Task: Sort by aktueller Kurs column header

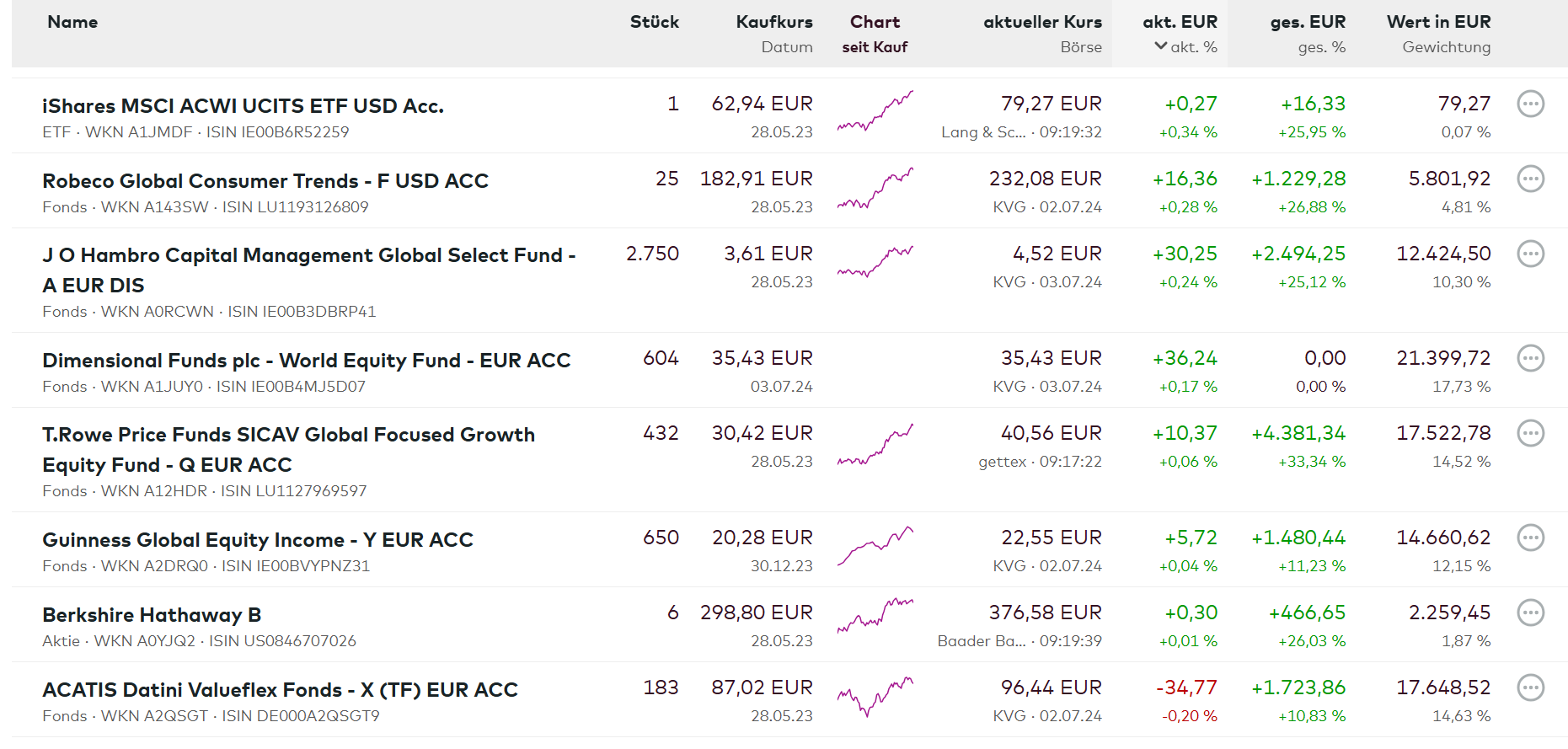Action: (1042, 23)
